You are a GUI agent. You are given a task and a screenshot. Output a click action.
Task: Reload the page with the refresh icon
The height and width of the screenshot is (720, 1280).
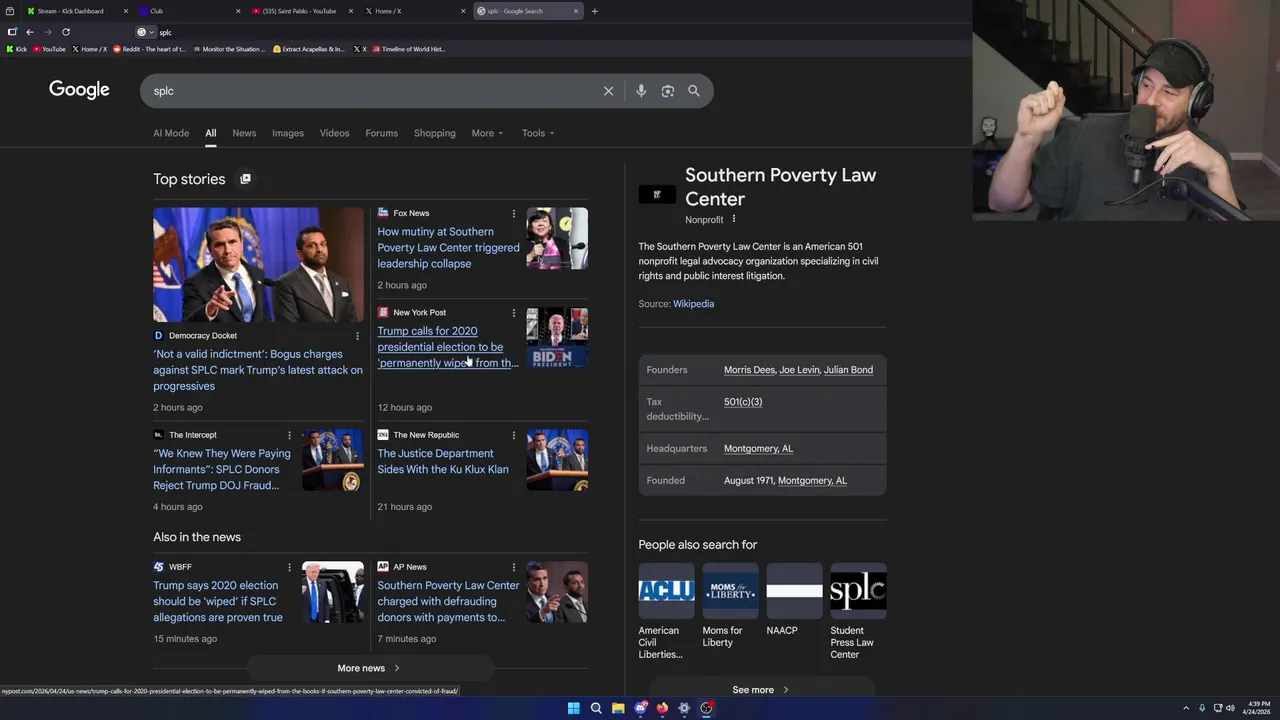(x=66, y=32)
